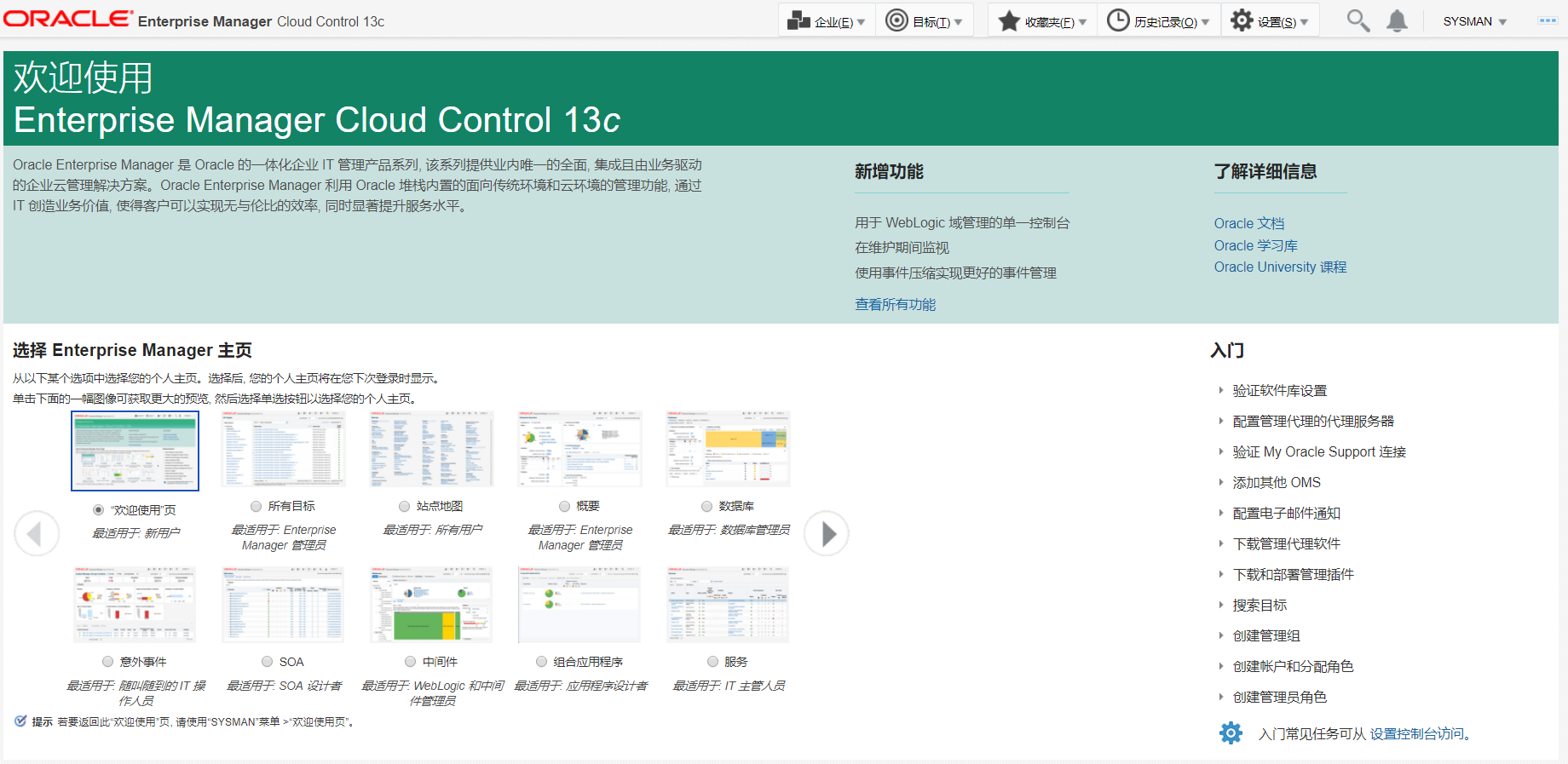This screenshot has height=764, width=1568.
Task: Click the blue gear setup console icon
Action: tap(1231, 732)
